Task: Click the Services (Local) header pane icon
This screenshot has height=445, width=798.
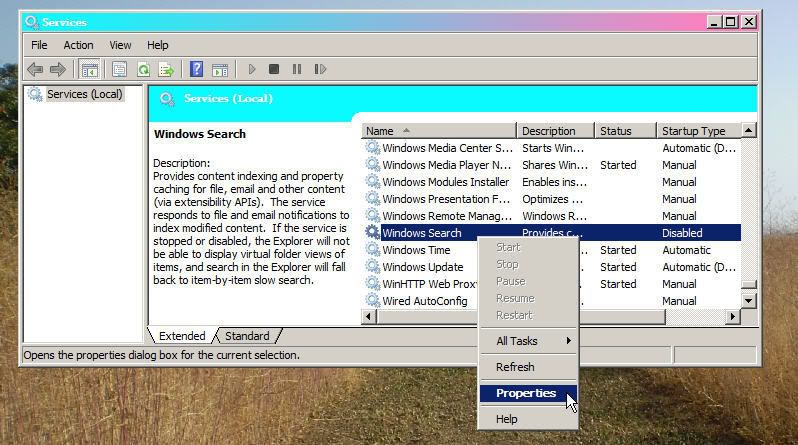Action: click(167, 98)
